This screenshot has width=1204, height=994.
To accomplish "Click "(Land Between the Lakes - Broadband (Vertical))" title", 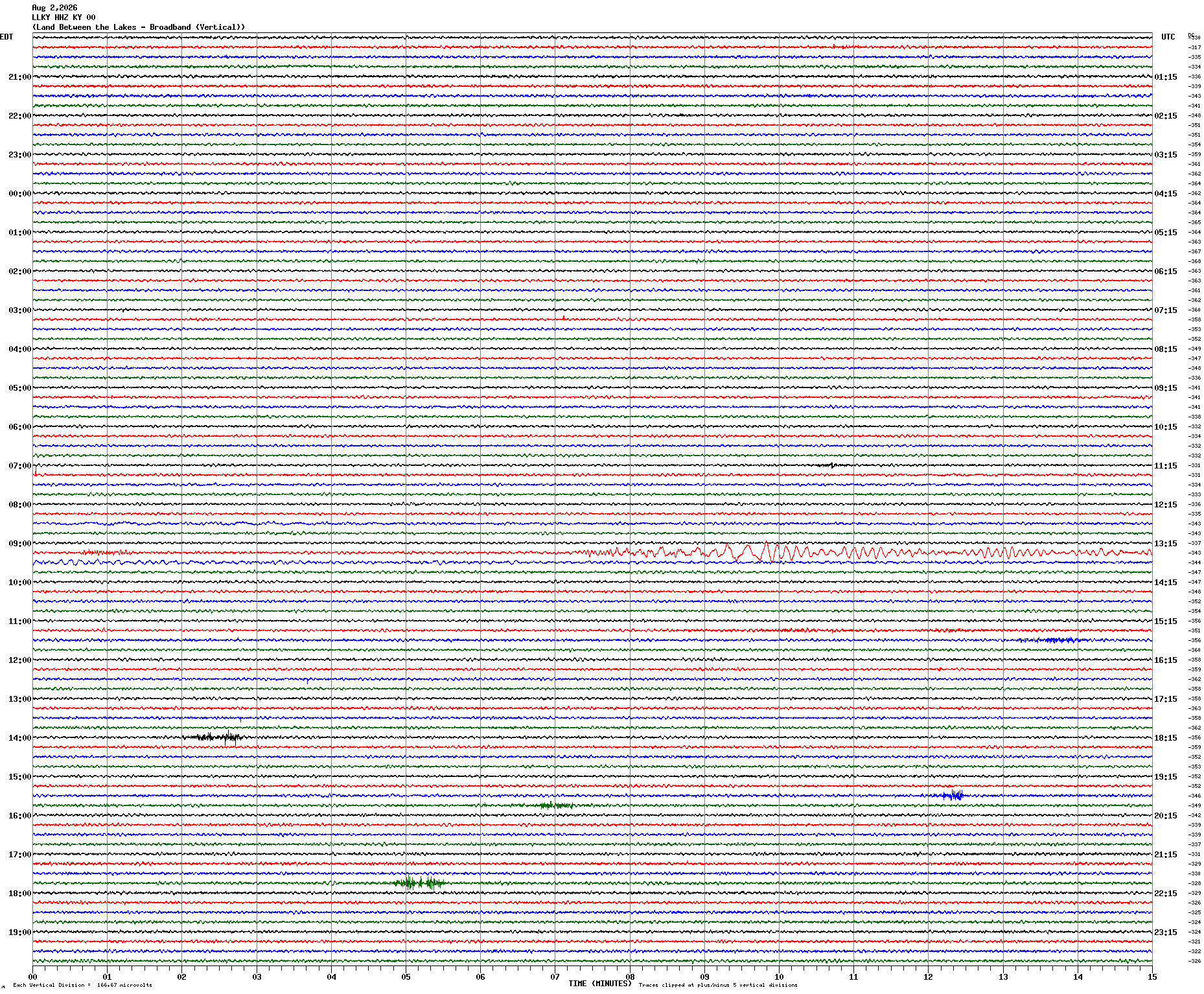I will (139, 27).
